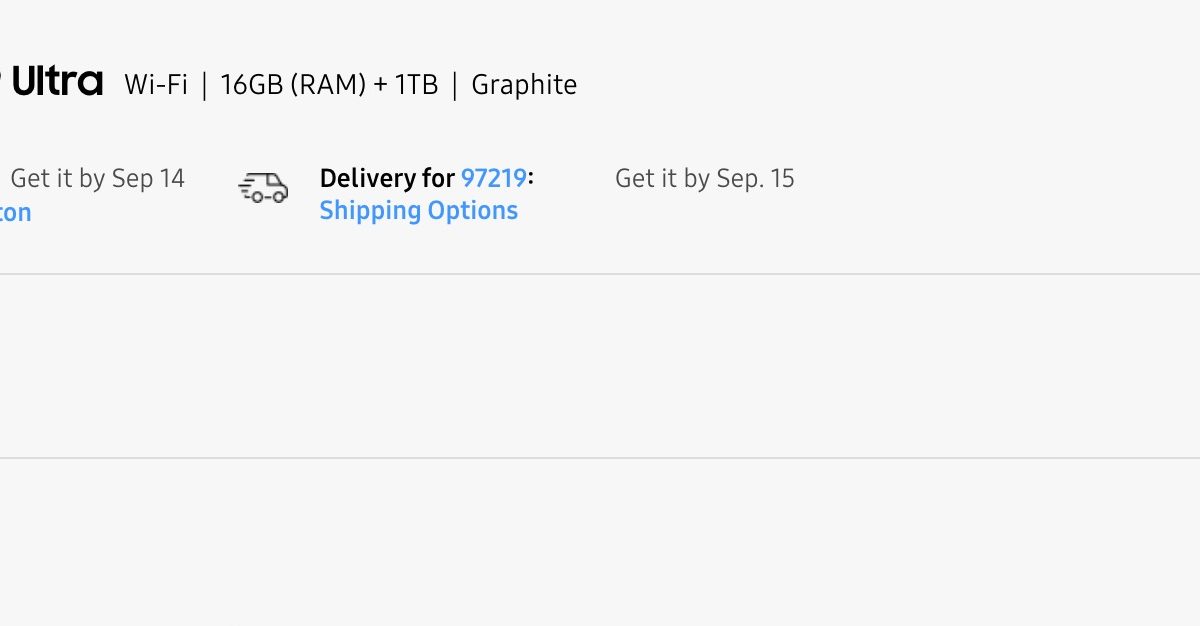Click the separator bar after Wi-Fi
Screen dimensions: 1200x626
click(x=204, y=85)
